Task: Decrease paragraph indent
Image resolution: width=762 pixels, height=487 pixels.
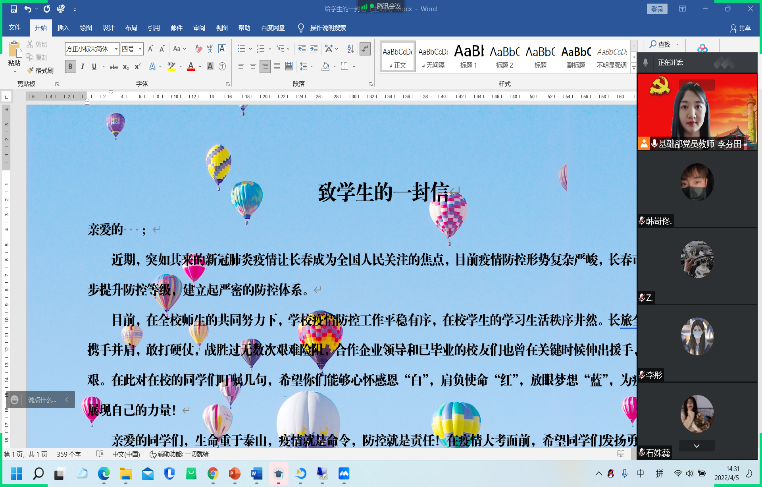Action: point(302,49)
